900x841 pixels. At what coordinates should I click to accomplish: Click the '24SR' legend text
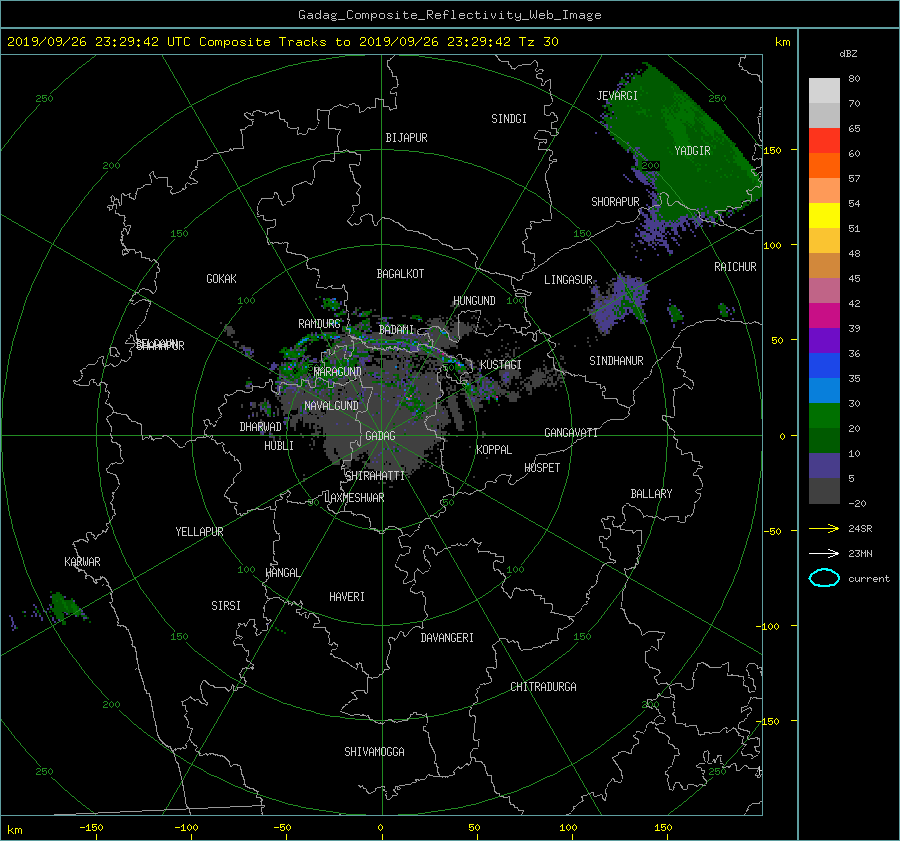click(x=860, y=528)
